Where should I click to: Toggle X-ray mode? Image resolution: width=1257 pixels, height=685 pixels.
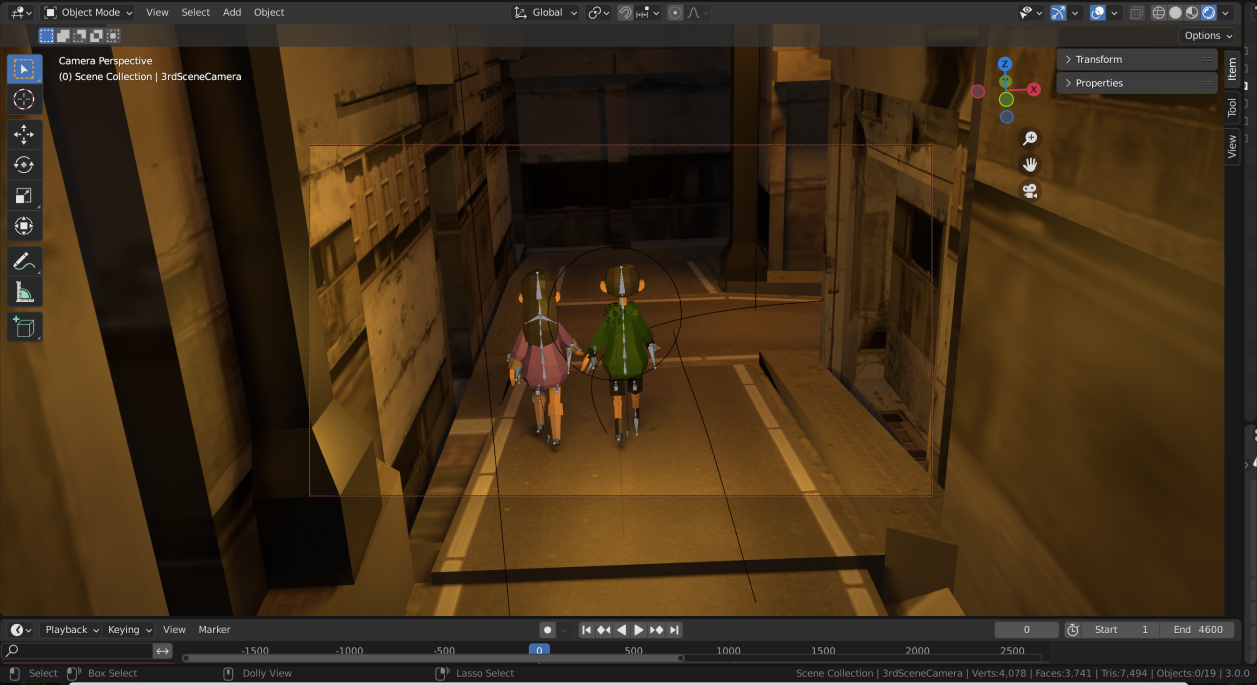tap(1136, 13)
